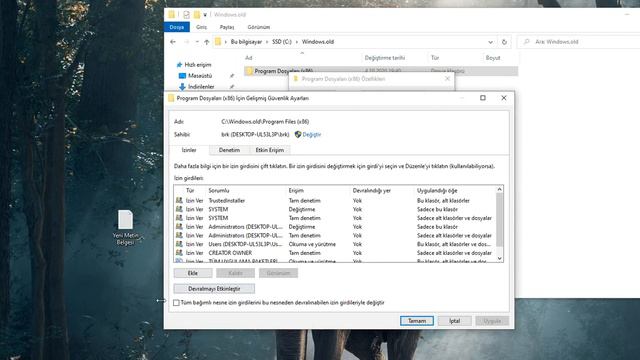Open the Quick Access toolbar customize dropdown
This screenshot has height=360, width=640.
(x=205, y=15)
